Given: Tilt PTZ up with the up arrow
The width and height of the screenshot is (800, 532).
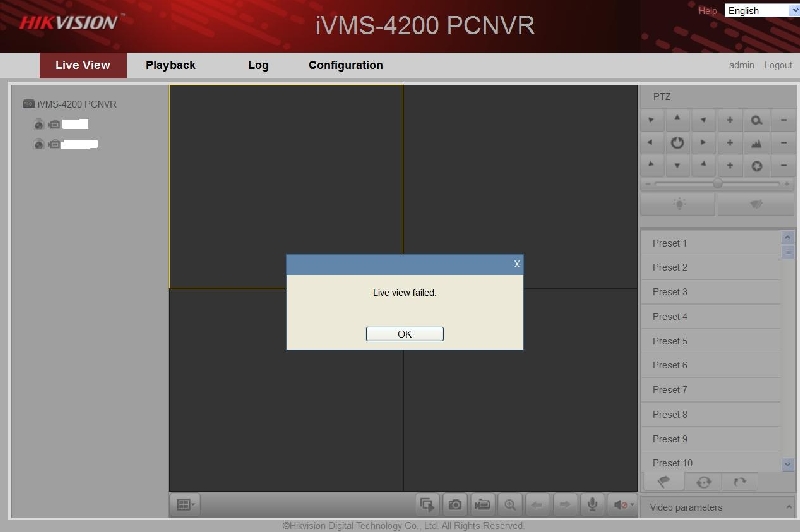Looking at the screenshot, I should click(677, 118).
